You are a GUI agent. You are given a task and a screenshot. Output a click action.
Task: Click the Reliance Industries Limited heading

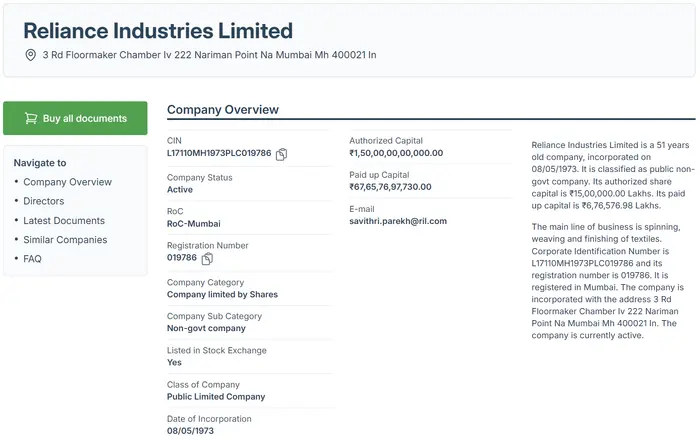(x=158, y=31)
